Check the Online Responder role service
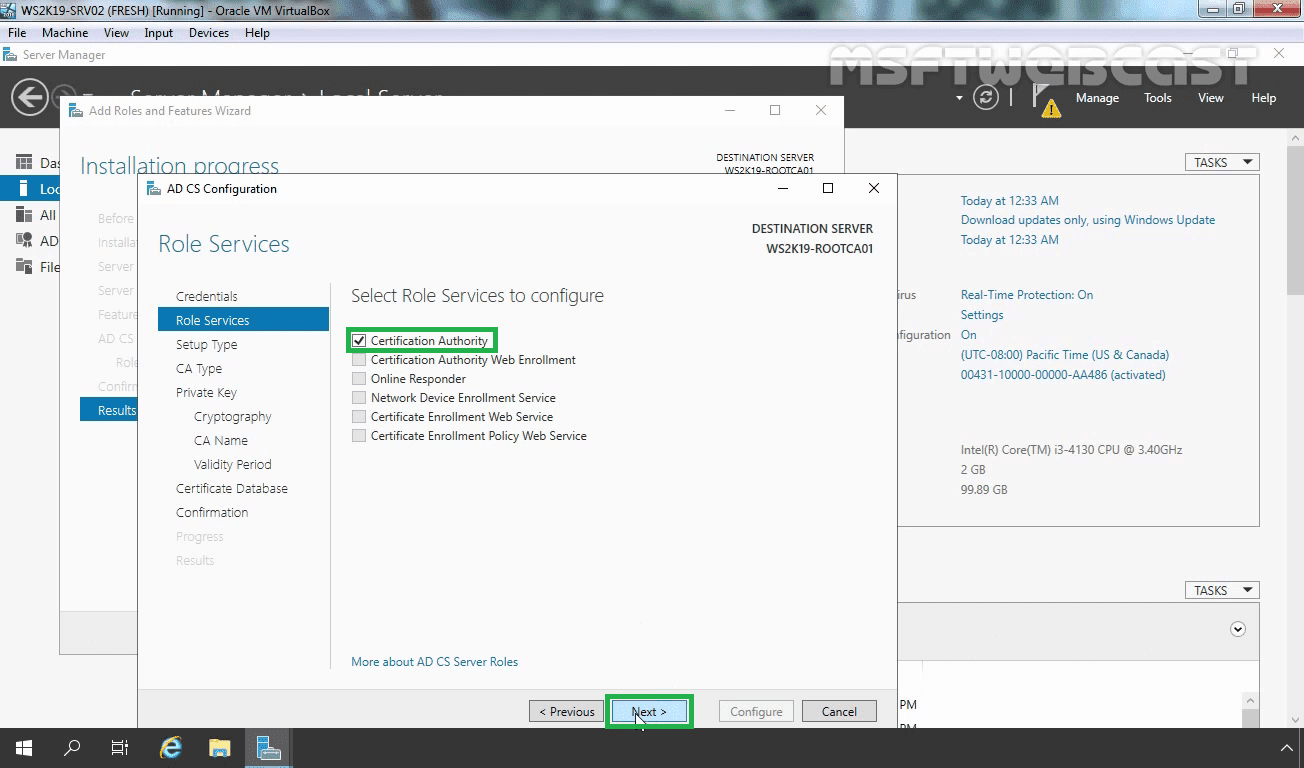The image size is (1304, 768). [x=359, y=379]
